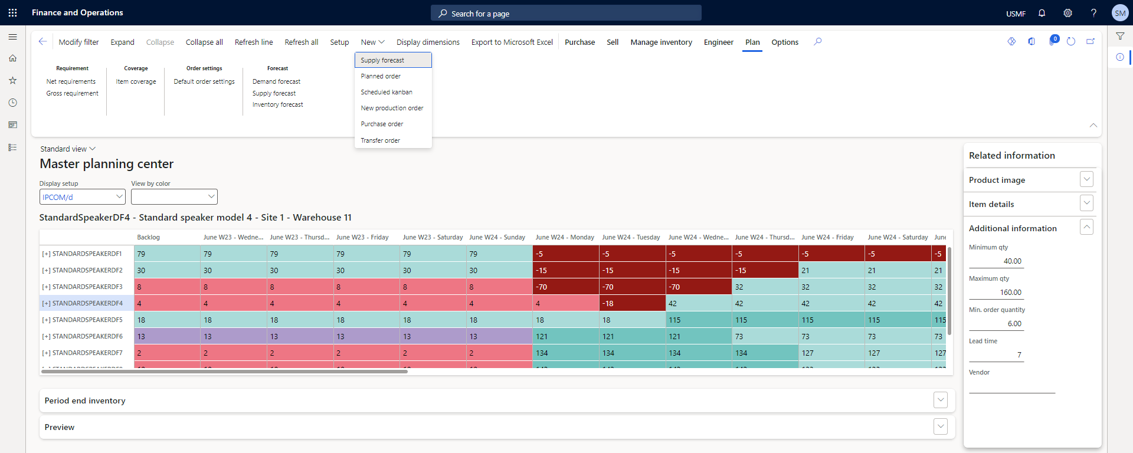Open the settings gear icon

pyautogui.click(x=1067, y=13)
